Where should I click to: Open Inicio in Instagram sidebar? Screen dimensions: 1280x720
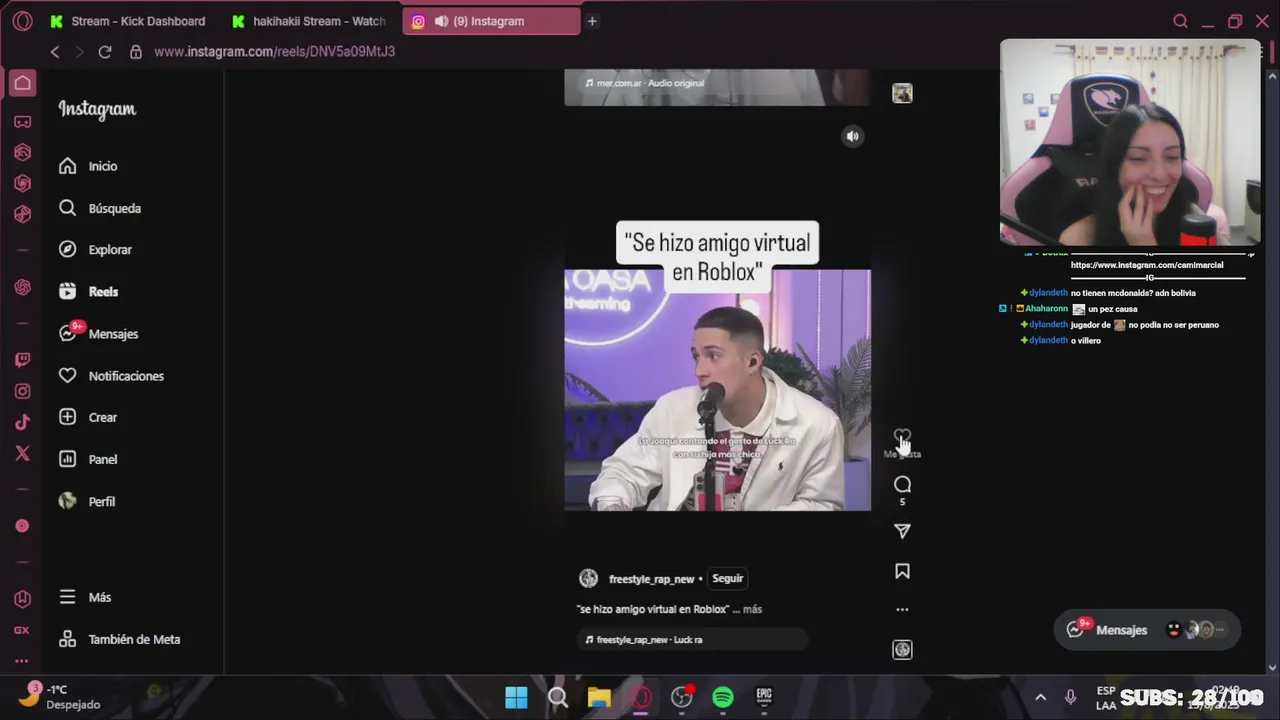coord(88,166)
